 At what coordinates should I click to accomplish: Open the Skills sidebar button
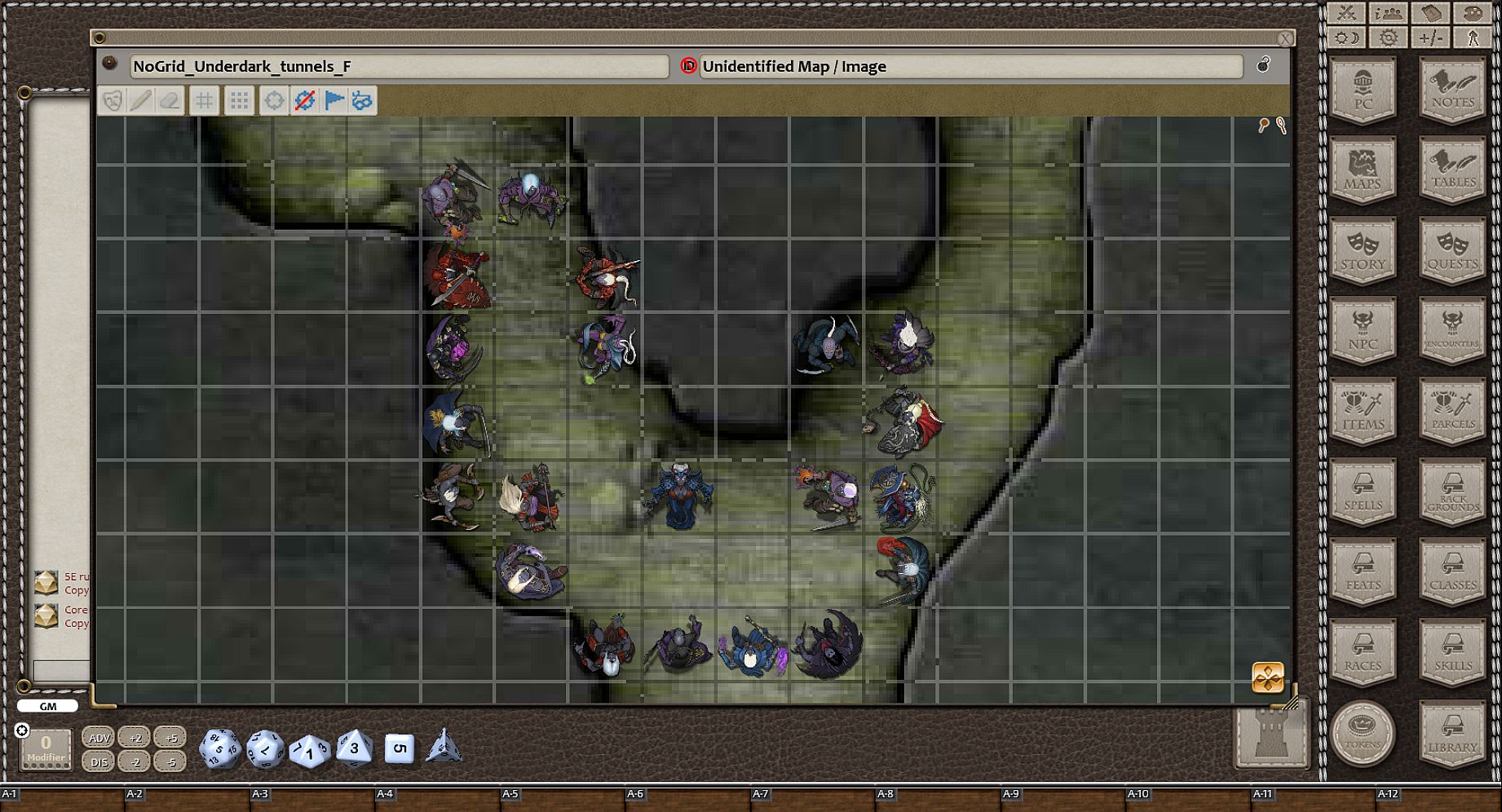[1453, 653]
